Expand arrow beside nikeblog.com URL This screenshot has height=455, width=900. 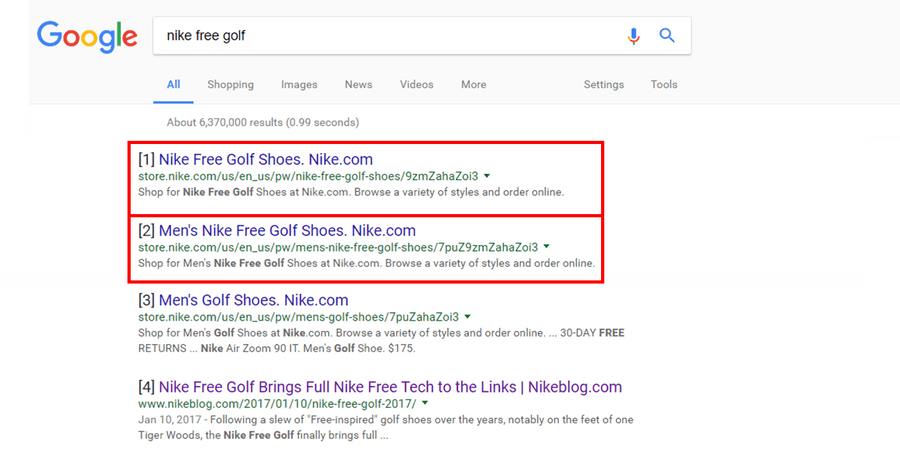pyautogui.click(x=425, y=403)
